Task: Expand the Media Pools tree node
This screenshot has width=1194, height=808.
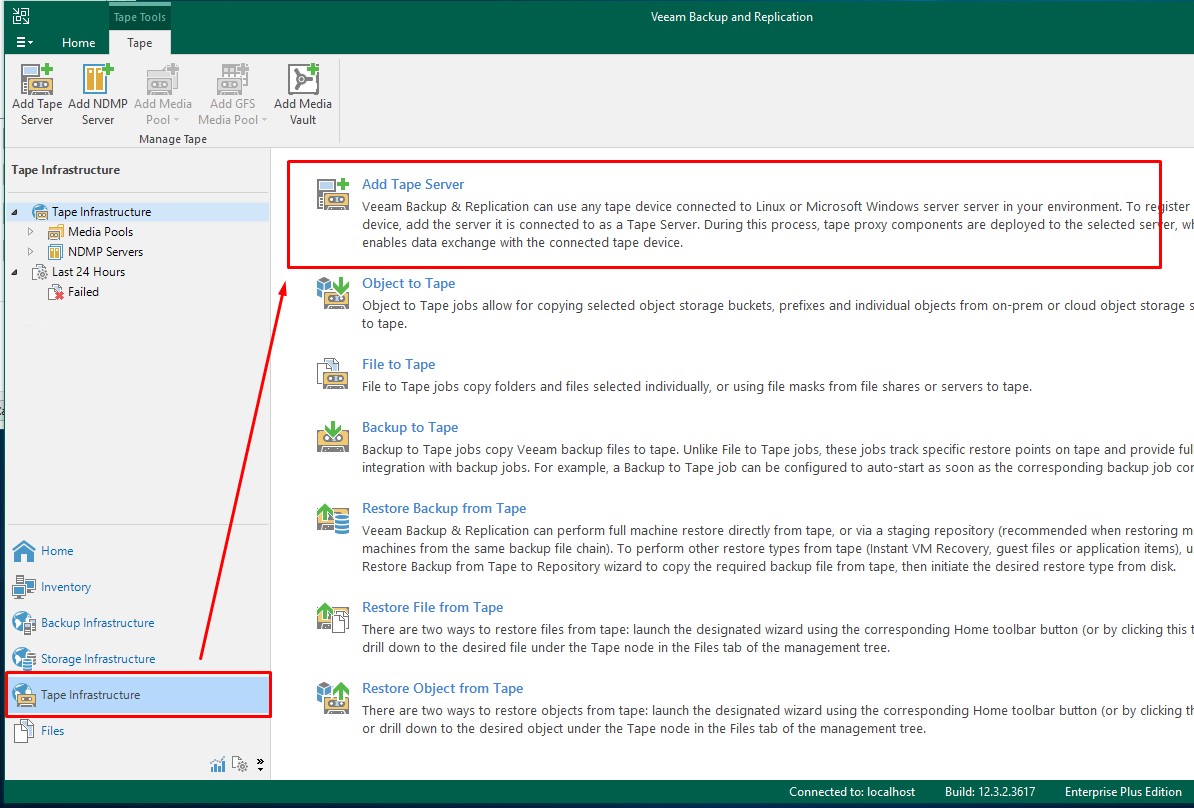Action: [x=31, y=232]
